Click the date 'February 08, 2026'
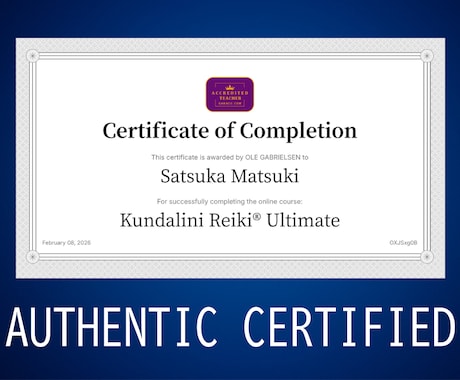Image resolution: width=460 pixels, height=380 pixels. coord(66,243)
